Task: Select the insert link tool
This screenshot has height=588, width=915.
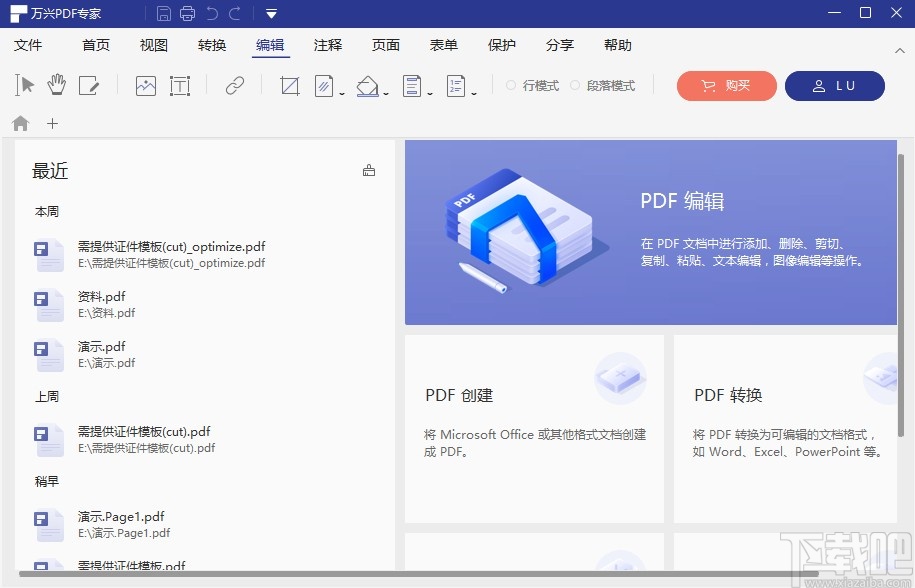Action: pyautogui.click(x=233, y=85)
